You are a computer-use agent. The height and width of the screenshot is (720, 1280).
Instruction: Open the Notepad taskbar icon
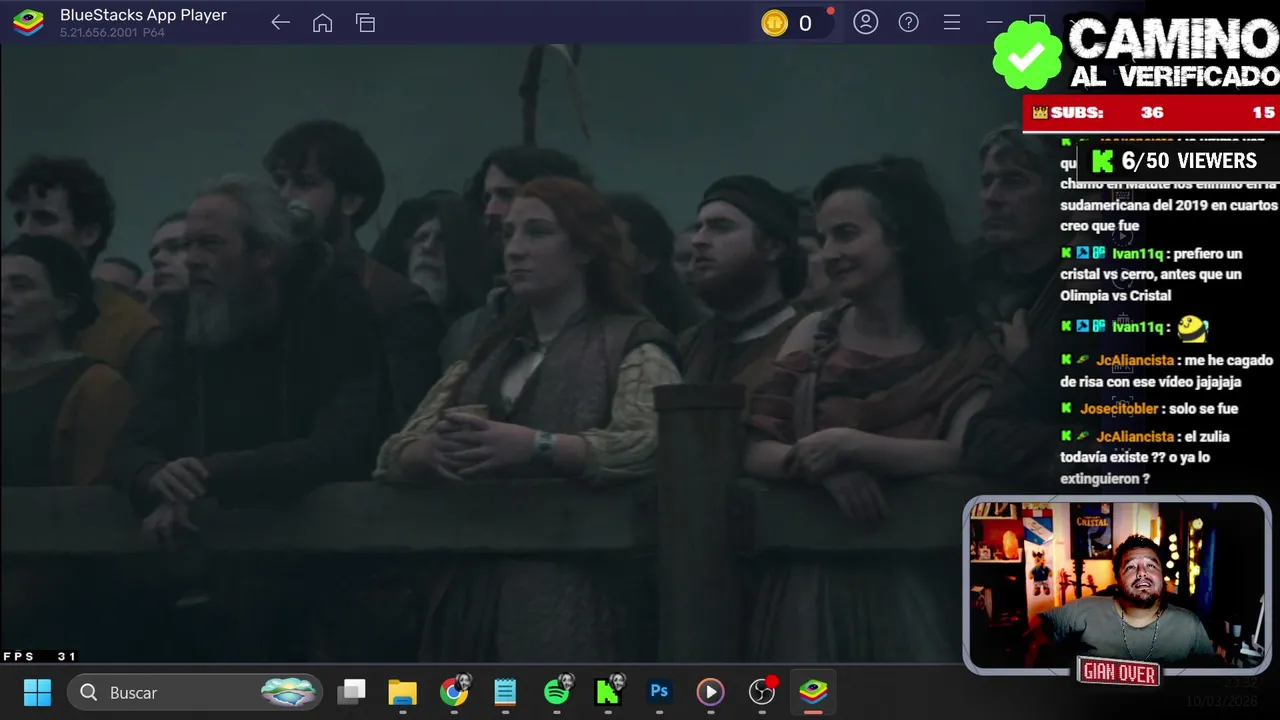pyautogui.click(x=505, y=692)
